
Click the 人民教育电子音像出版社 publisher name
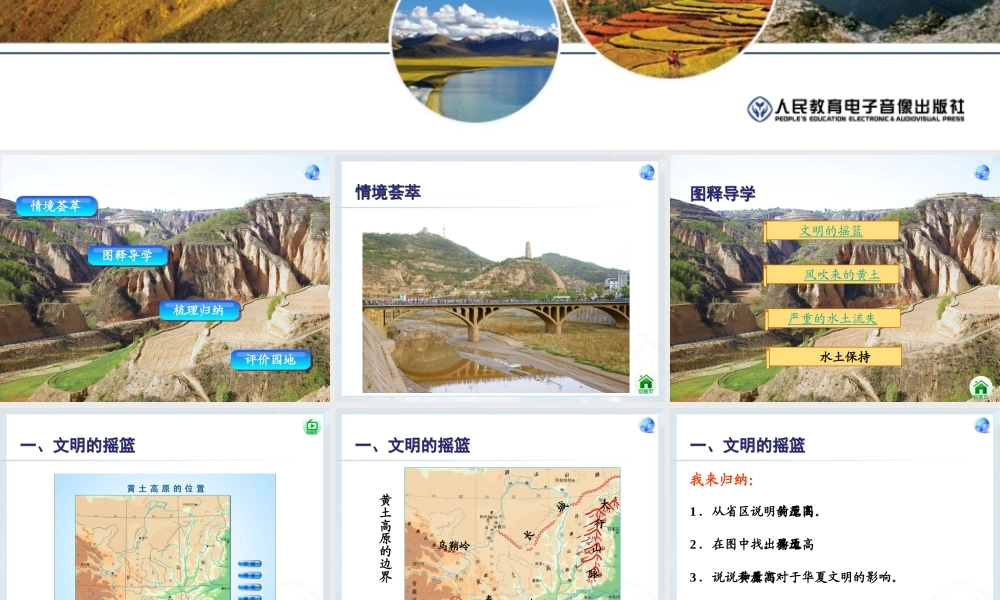click(x=869, y=106)
